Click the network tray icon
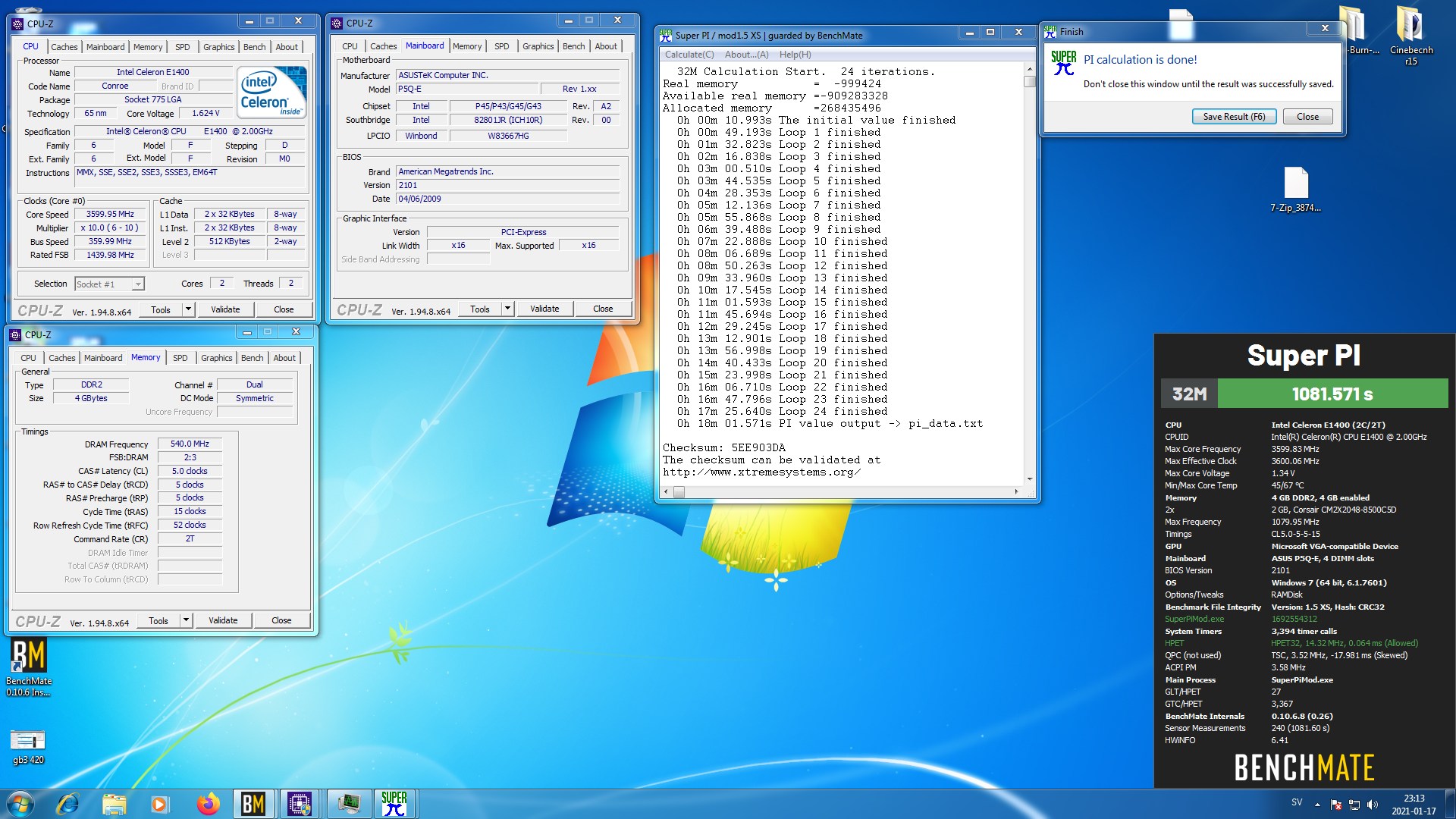Screen dimensions: 1456x819 (1354, 805)
